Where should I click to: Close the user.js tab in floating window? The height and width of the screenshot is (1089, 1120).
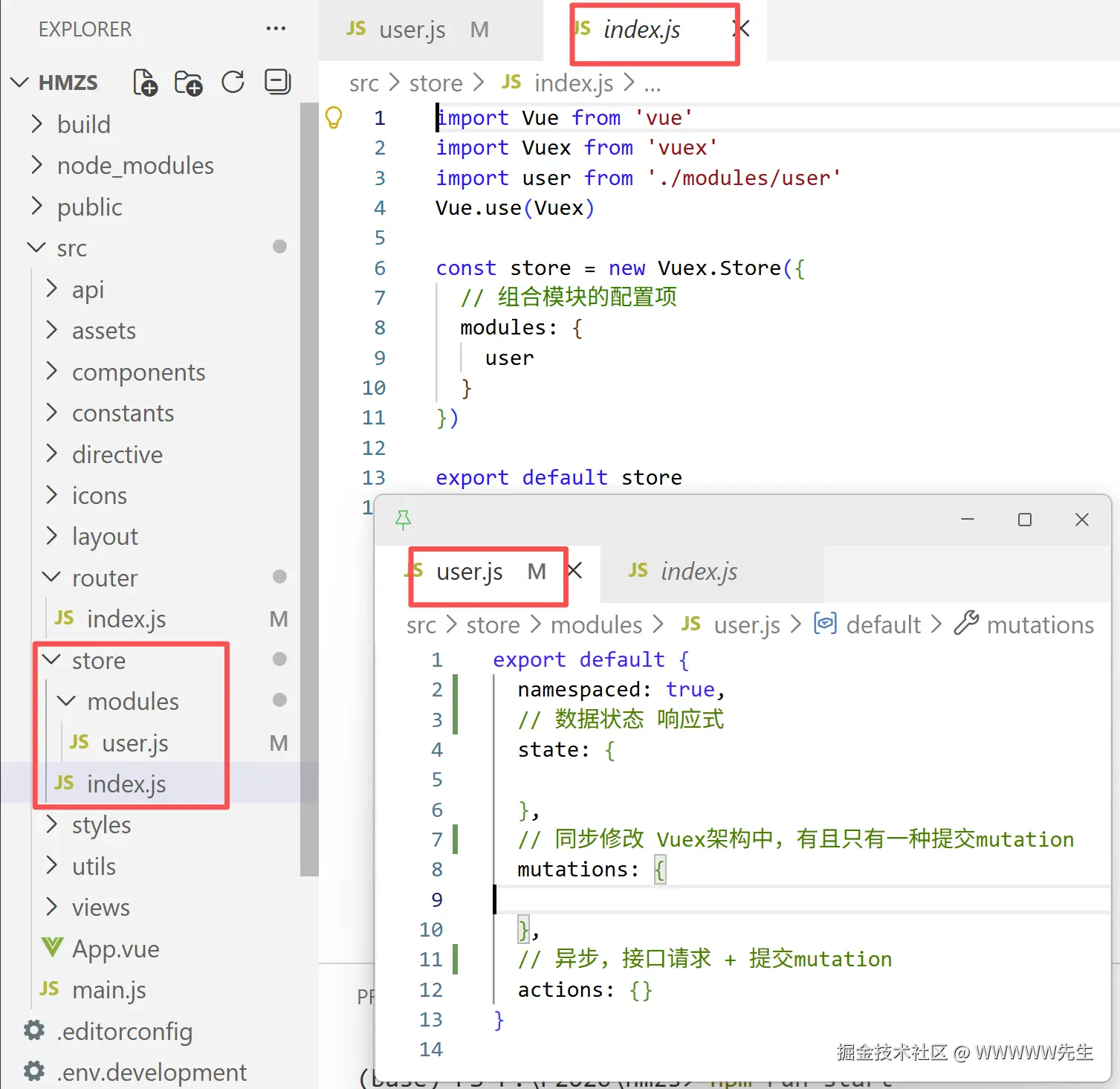[574, 571]
